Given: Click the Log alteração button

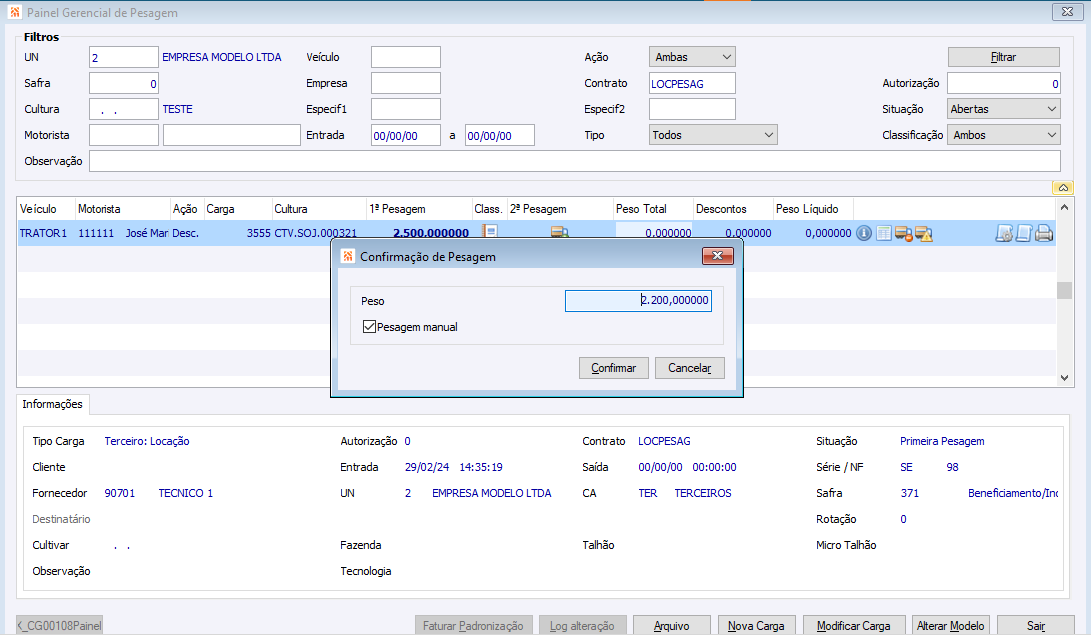Looking at the screenshot, I should click(x=582, y=625).
